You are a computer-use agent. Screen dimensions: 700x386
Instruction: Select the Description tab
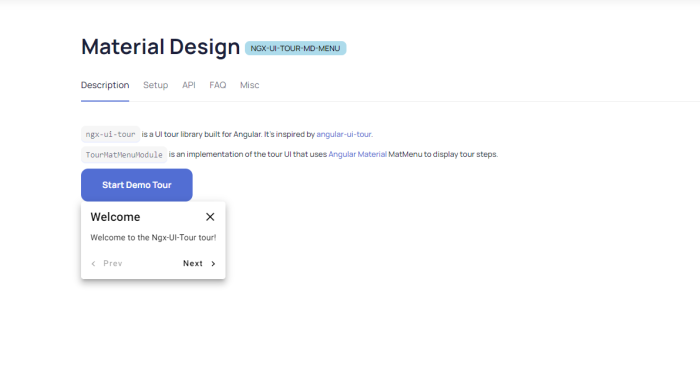105,85
